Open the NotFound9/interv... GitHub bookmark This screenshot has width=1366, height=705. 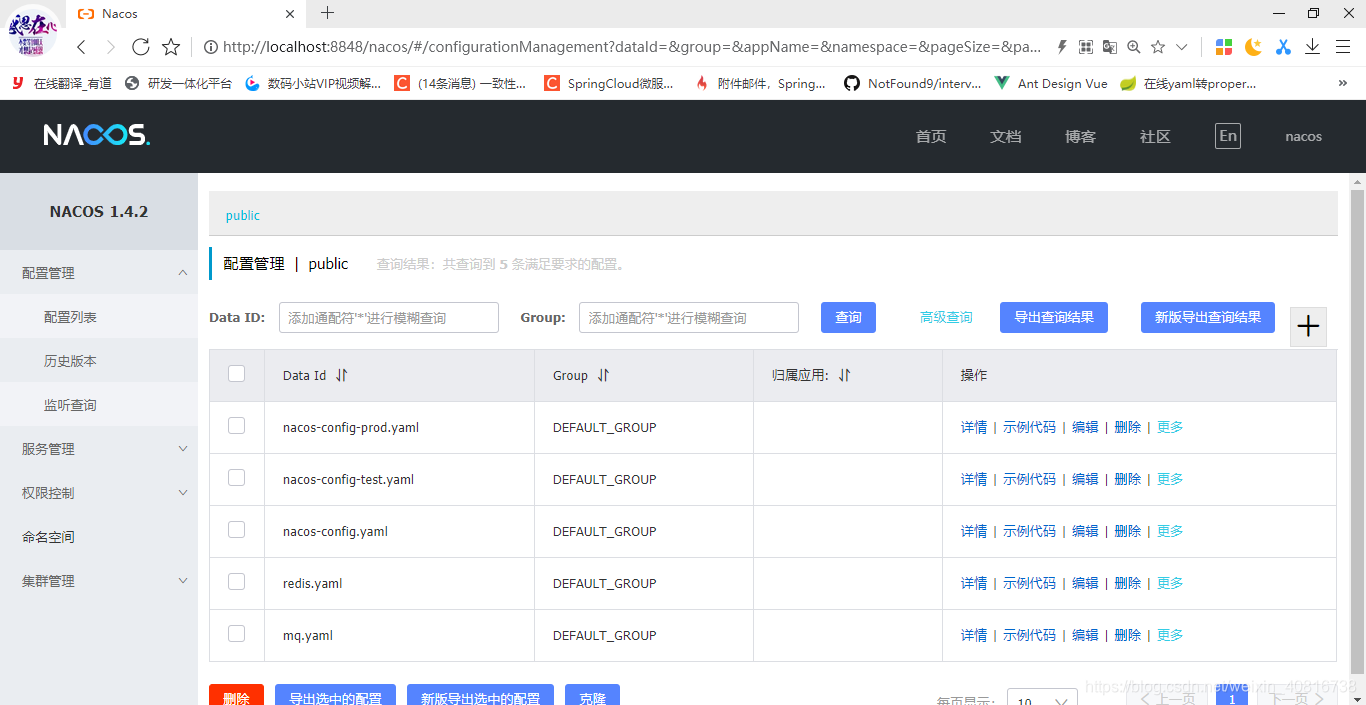913,84
